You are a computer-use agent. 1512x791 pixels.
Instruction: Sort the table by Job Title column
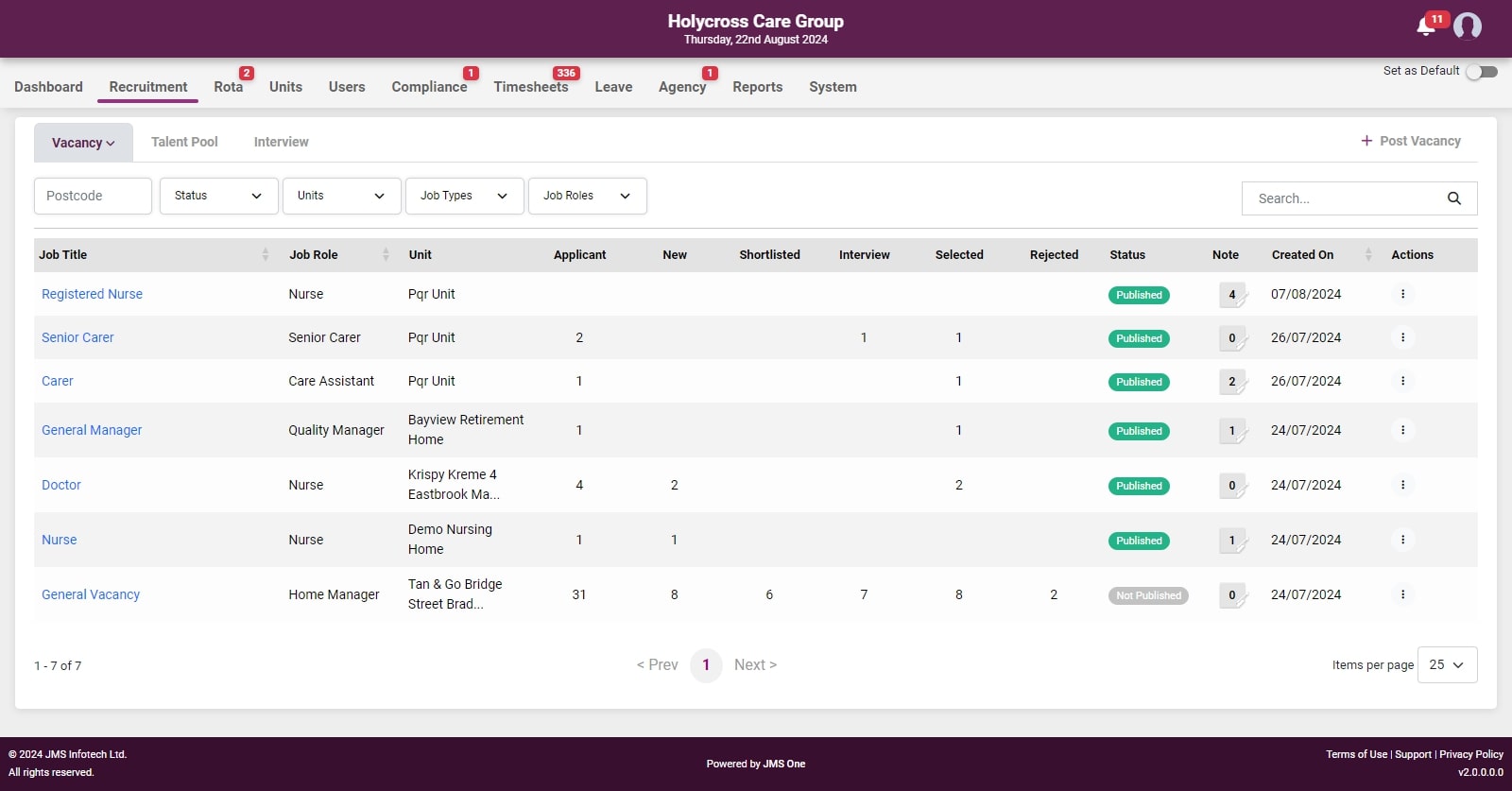pos(265,255)
